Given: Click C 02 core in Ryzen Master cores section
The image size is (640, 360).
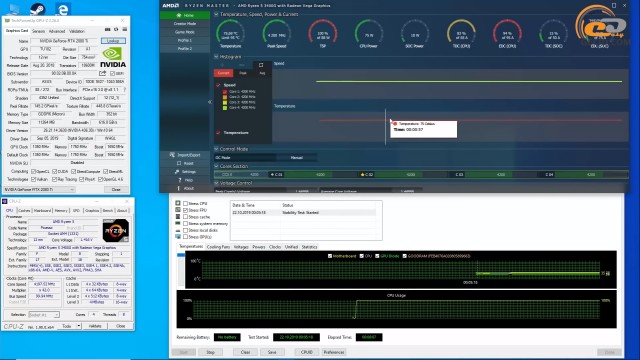Looking at the screenshot, I should (367, 175).
